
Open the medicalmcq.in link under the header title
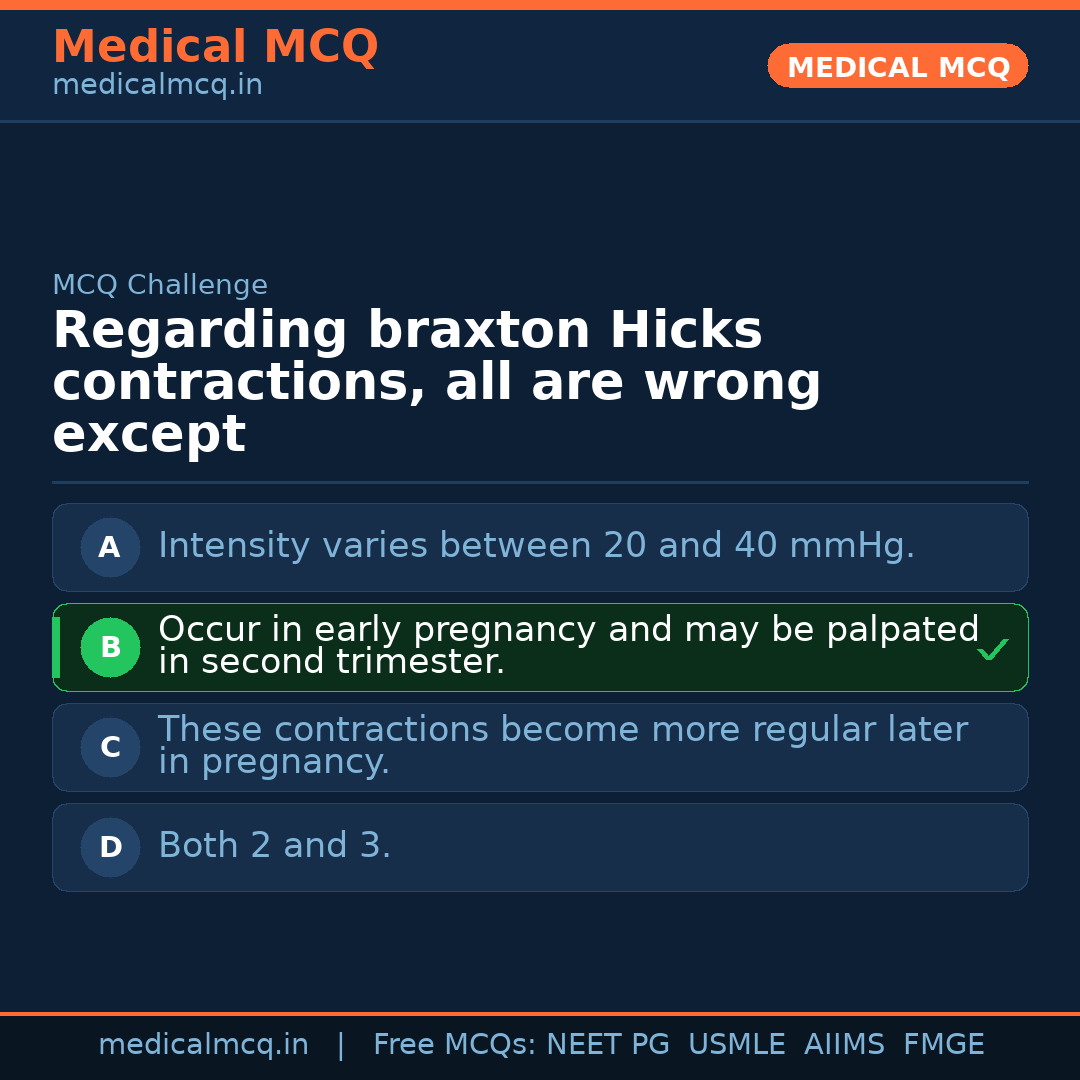click(x=157, y=86)
